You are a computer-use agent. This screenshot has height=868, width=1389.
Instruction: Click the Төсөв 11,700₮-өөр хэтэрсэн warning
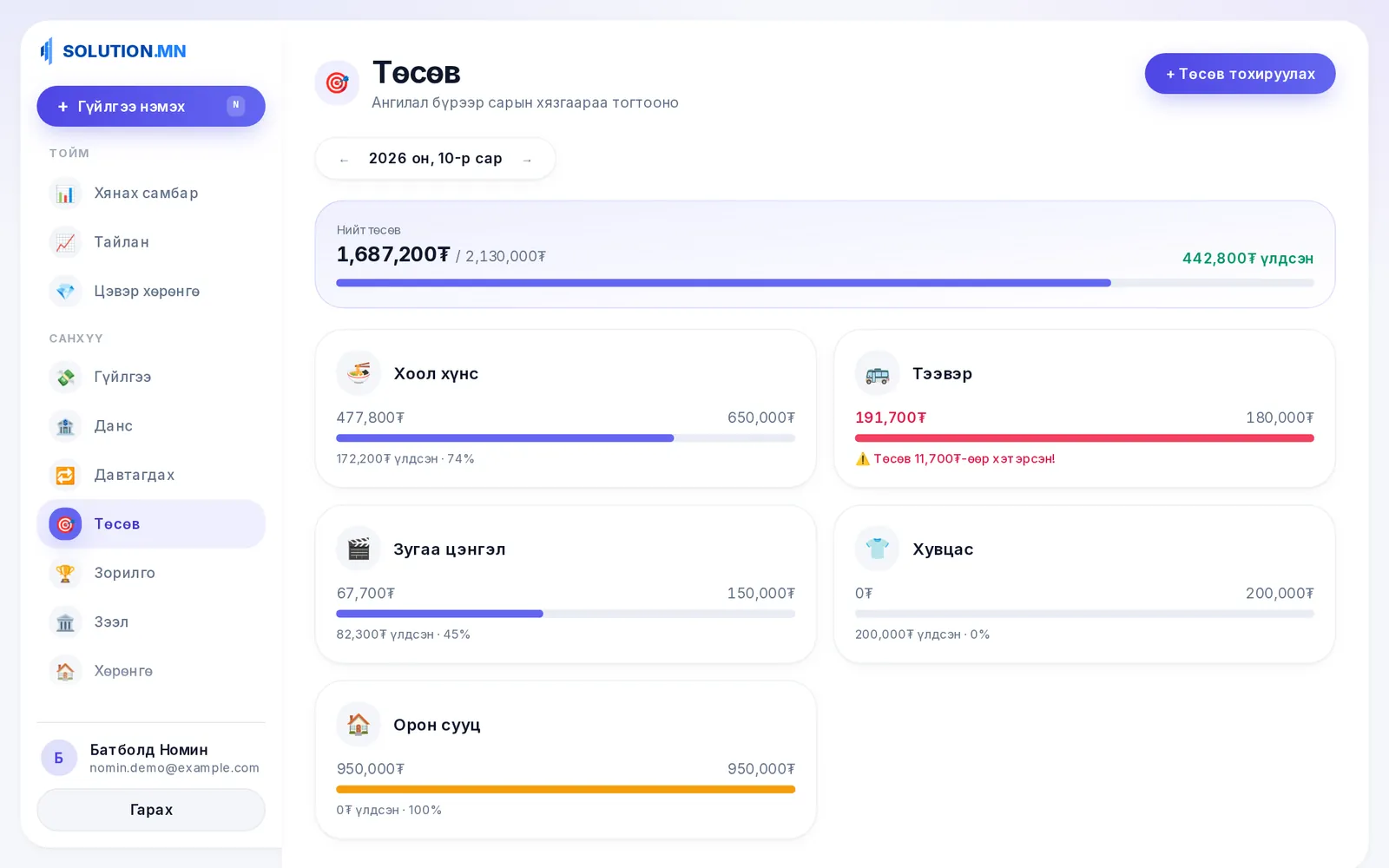pyautogui.click(x=955, y=458)
